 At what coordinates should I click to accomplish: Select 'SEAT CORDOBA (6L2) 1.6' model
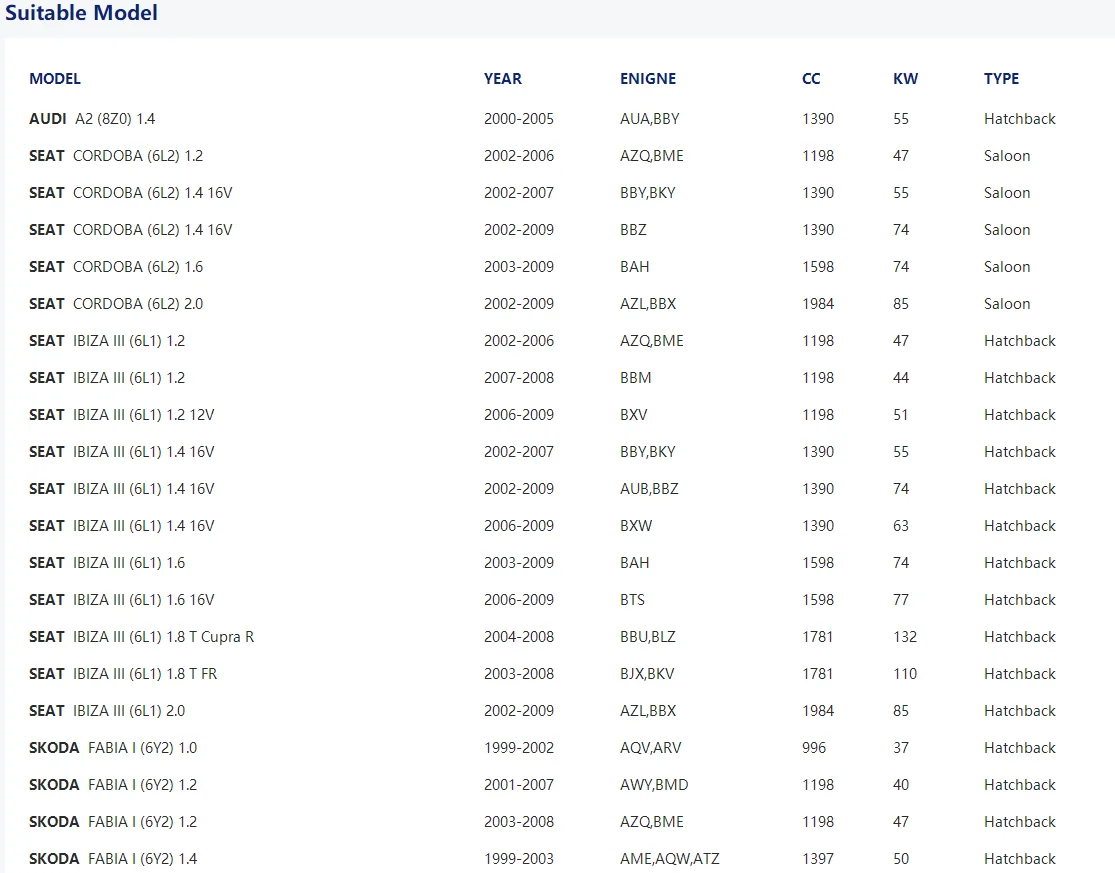[x=116, y=267]
